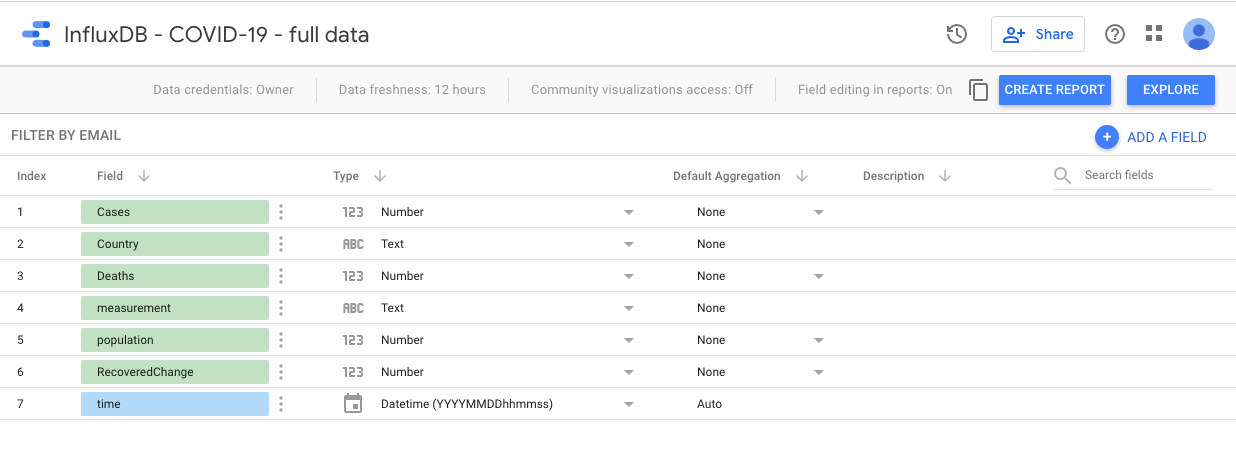The image size is (1236, 466).
Task: Open the user account avatar
Action: coord(1199,34)
